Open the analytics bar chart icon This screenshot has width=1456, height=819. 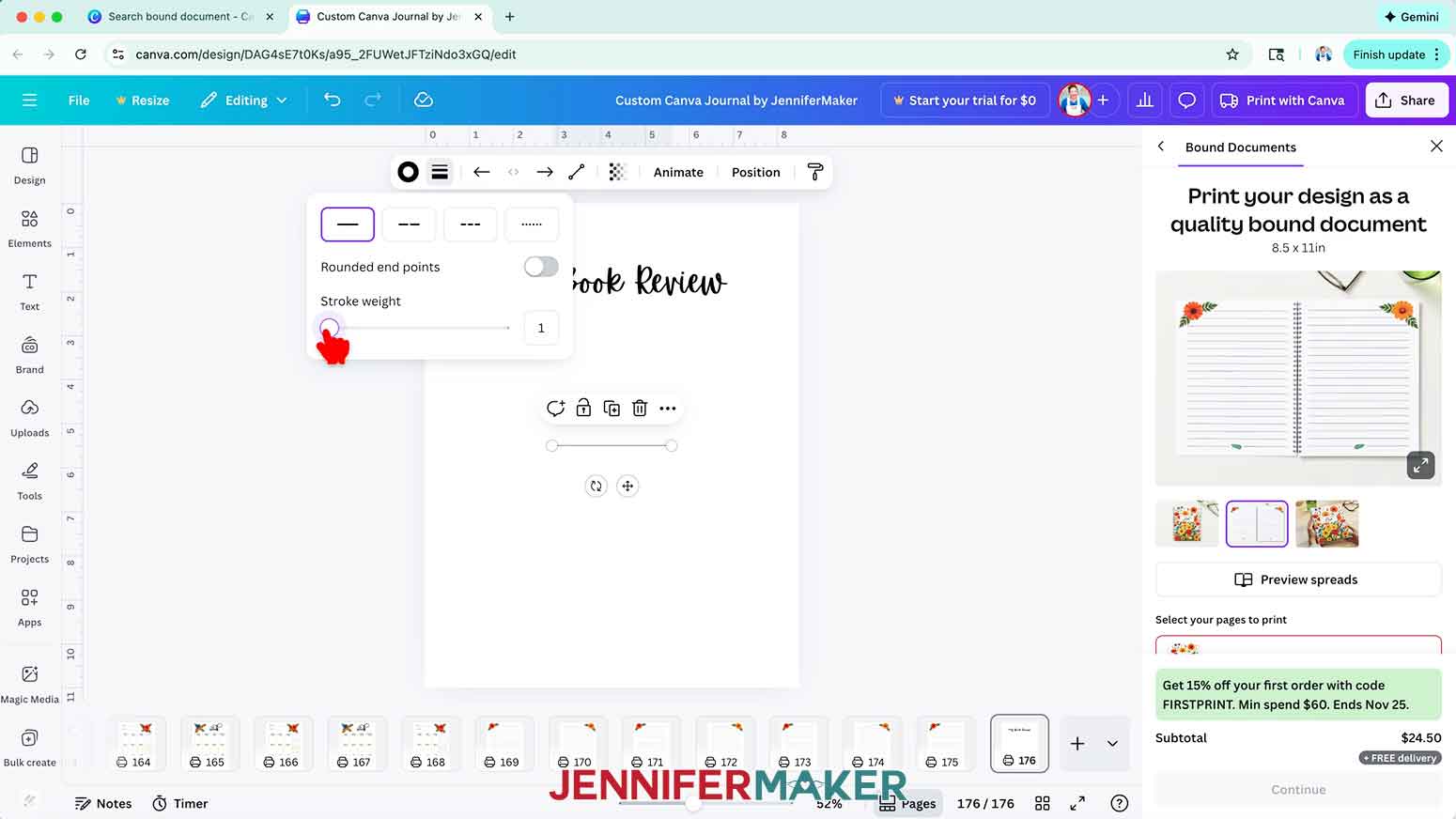point(1145,100)
